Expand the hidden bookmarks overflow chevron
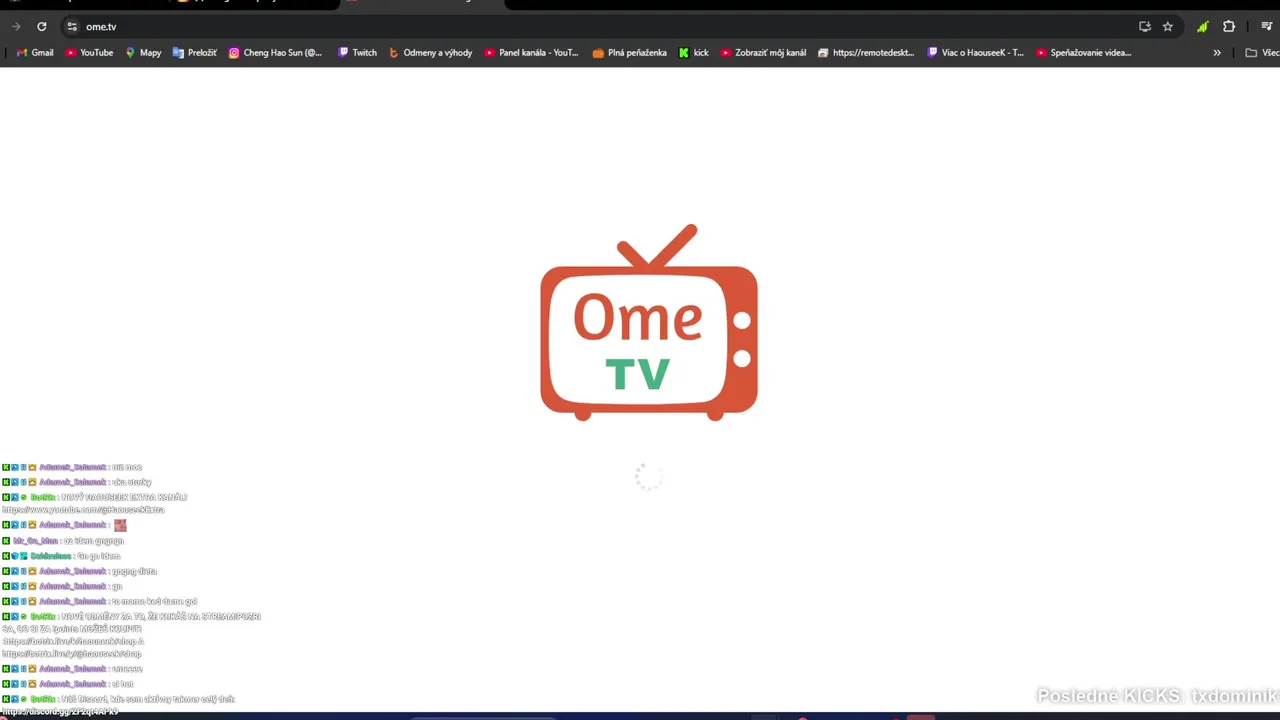This screenshot has height=720, width=1280. coord(1217,53)
